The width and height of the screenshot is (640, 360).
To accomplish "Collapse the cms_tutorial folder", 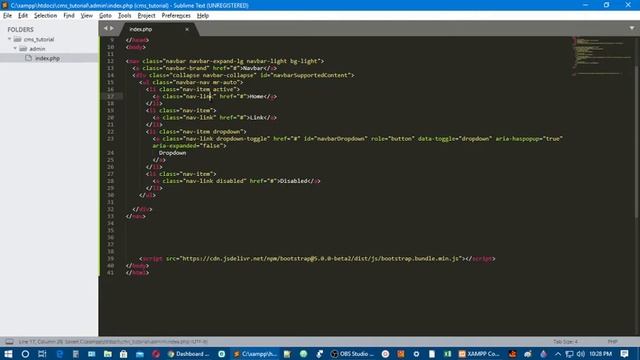I will coord(9,39).
